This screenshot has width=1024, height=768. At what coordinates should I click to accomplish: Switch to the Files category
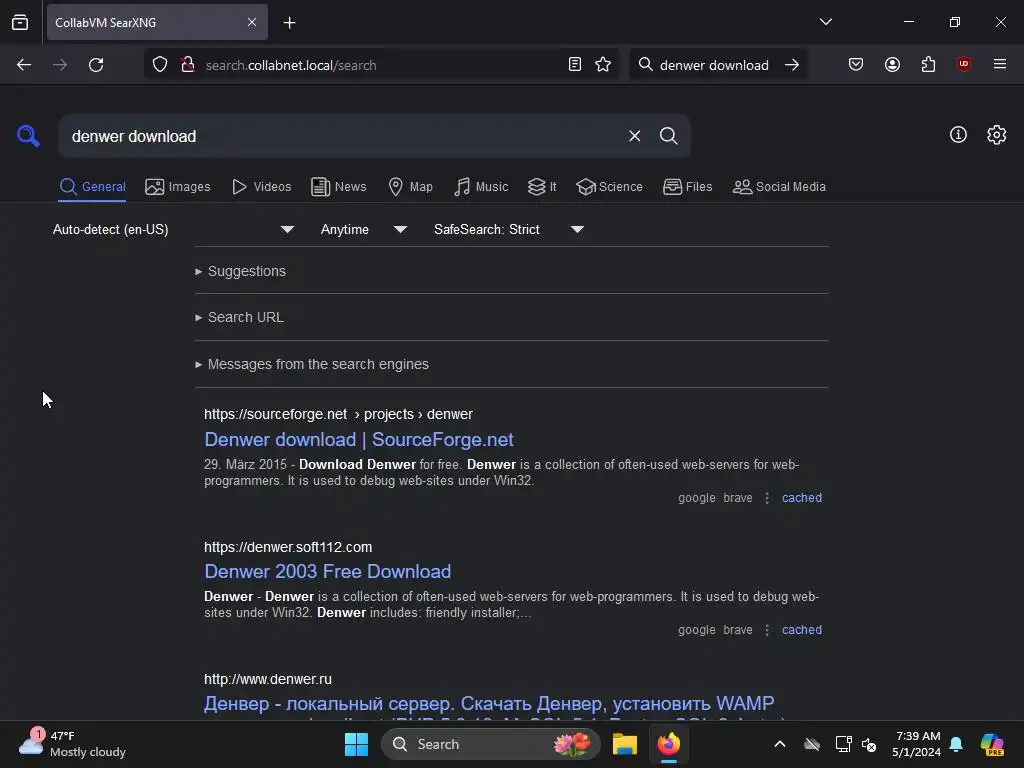pyautogui.click(x=687, y=187)
